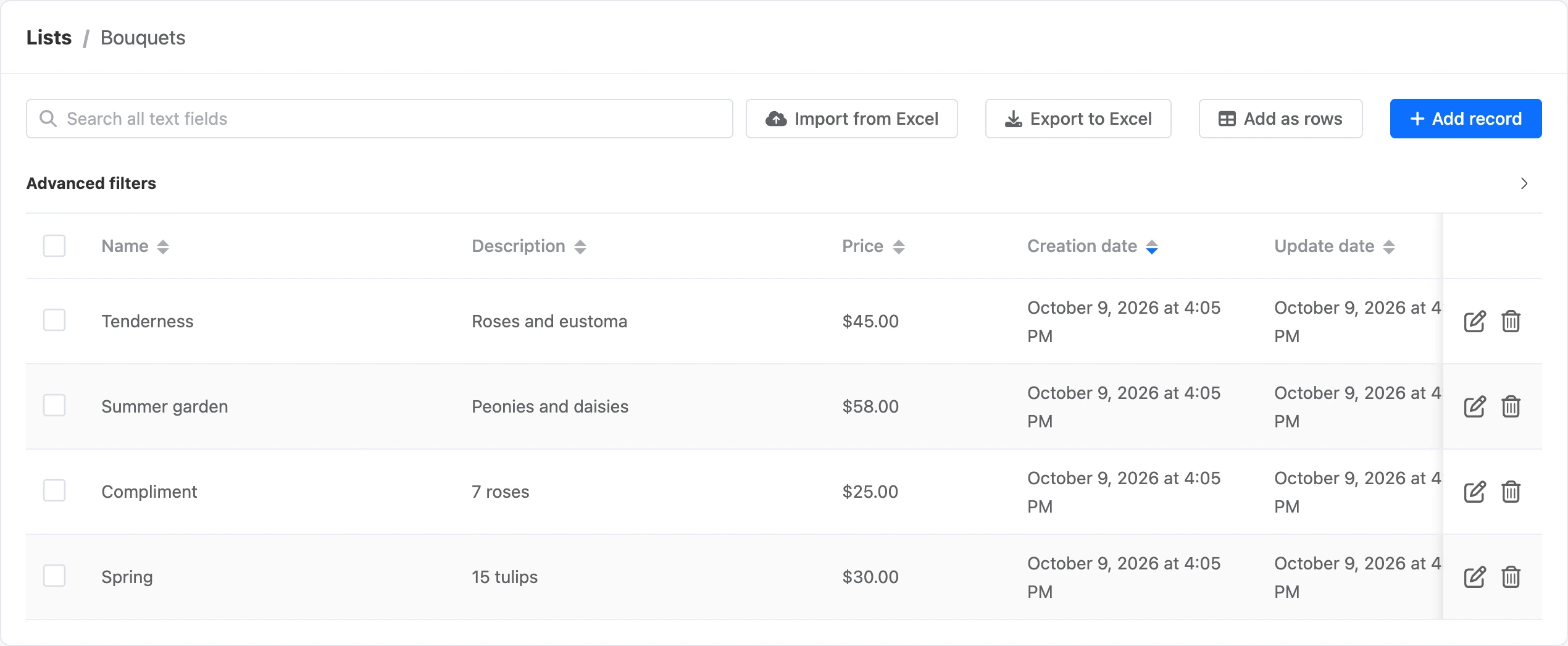1568x646 pixels.
Task: Expand Advanced filters with the chevron
Action: pos(1524,183)
